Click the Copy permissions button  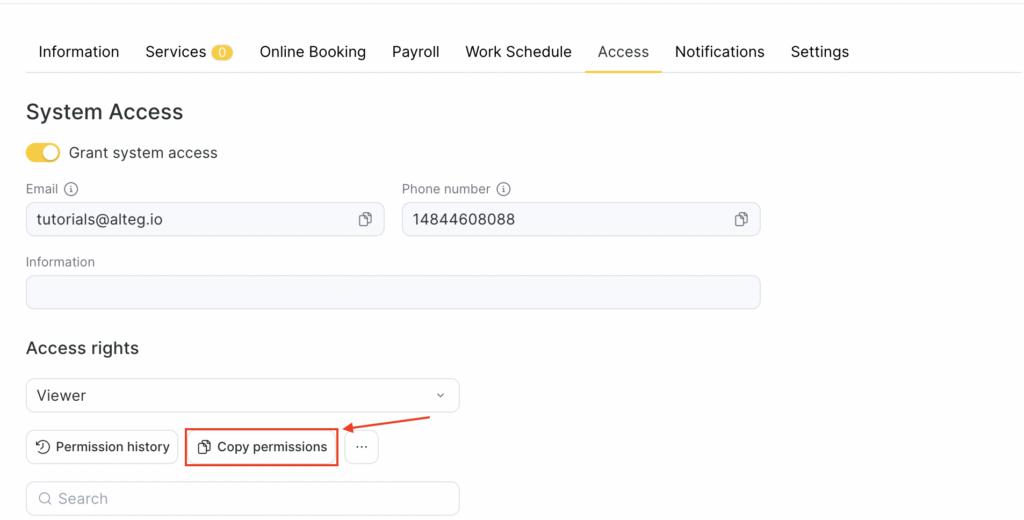click(x=262, y=447)
